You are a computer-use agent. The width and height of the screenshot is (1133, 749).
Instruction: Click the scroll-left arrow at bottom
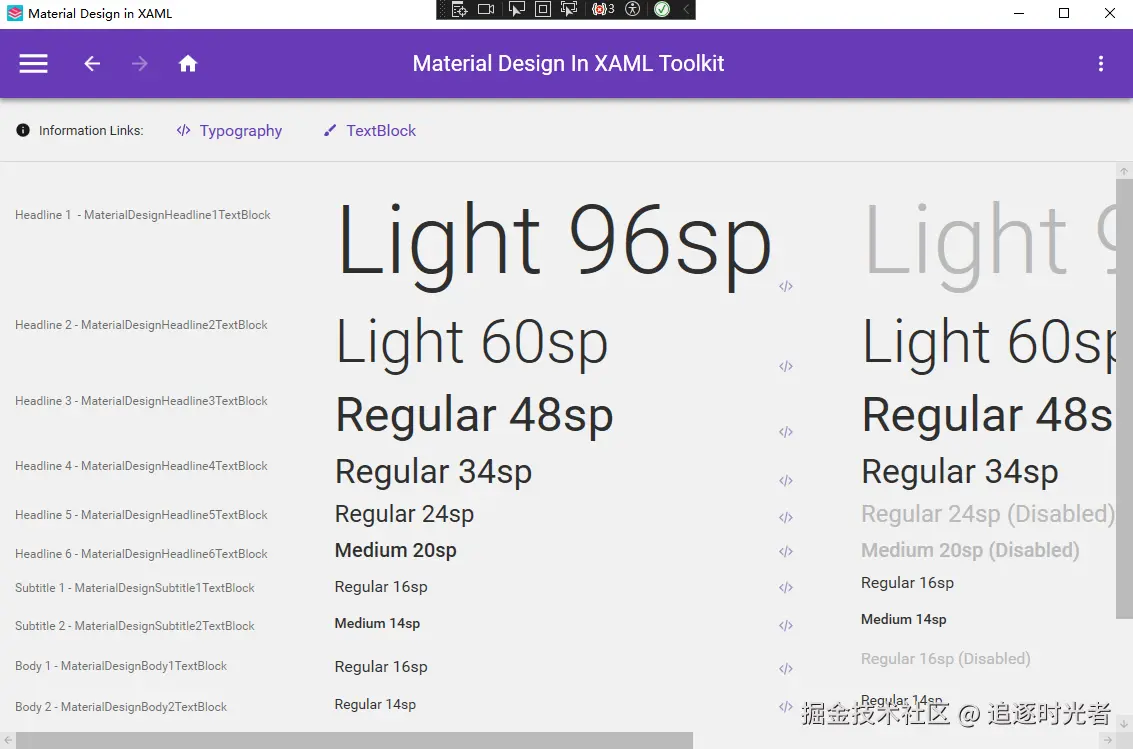8,740
